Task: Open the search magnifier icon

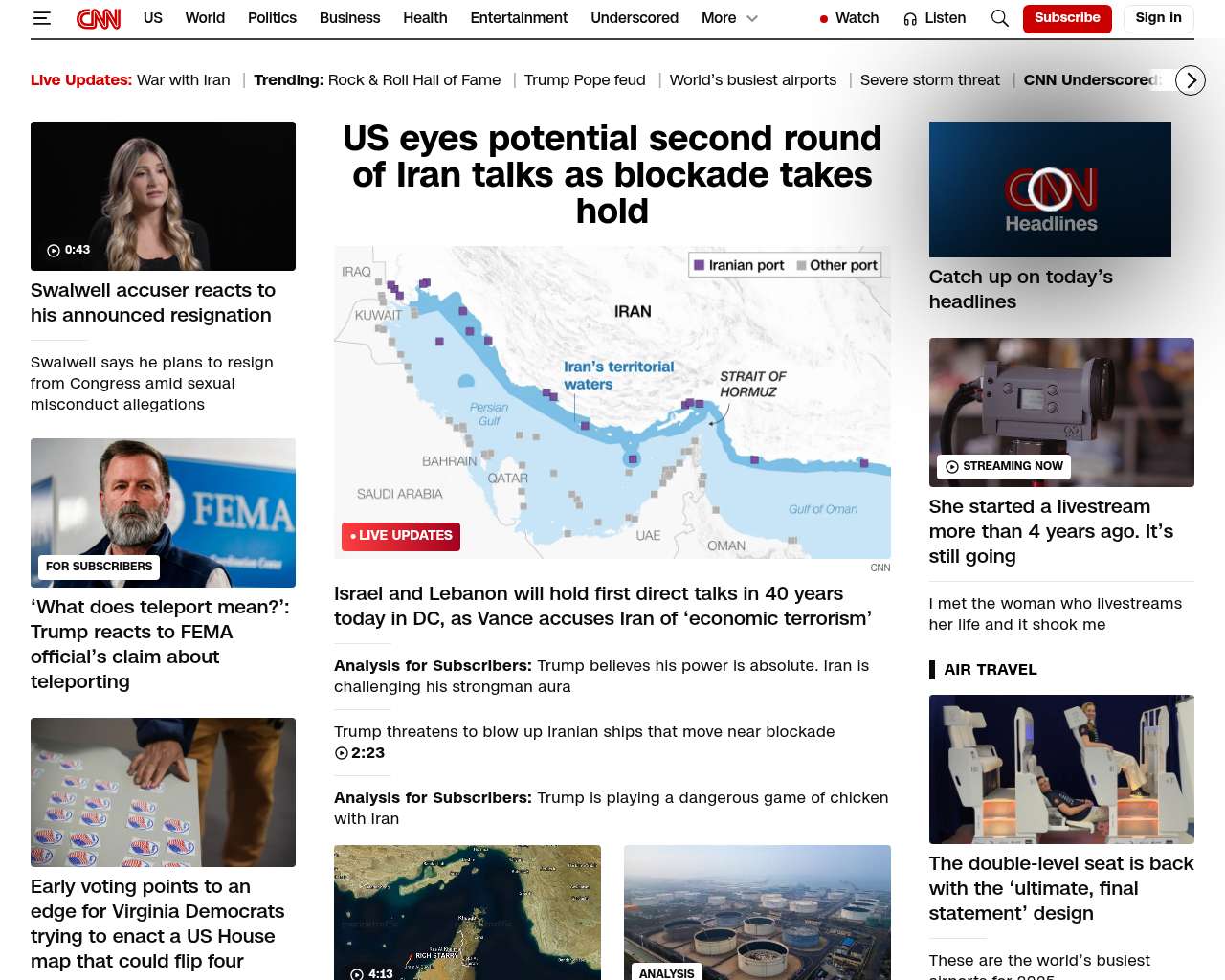Action: coord(1000,18)
